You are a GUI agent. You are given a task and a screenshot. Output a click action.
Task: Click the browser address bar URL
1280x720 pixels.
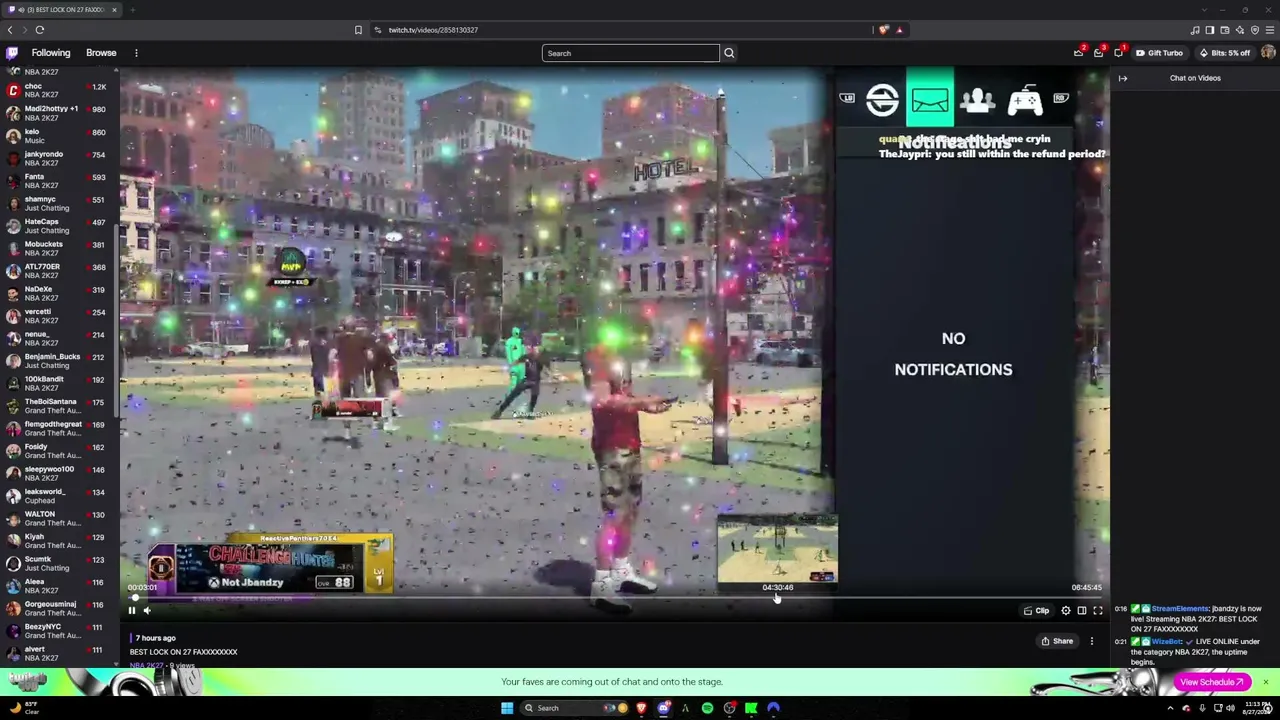[433, 30]
